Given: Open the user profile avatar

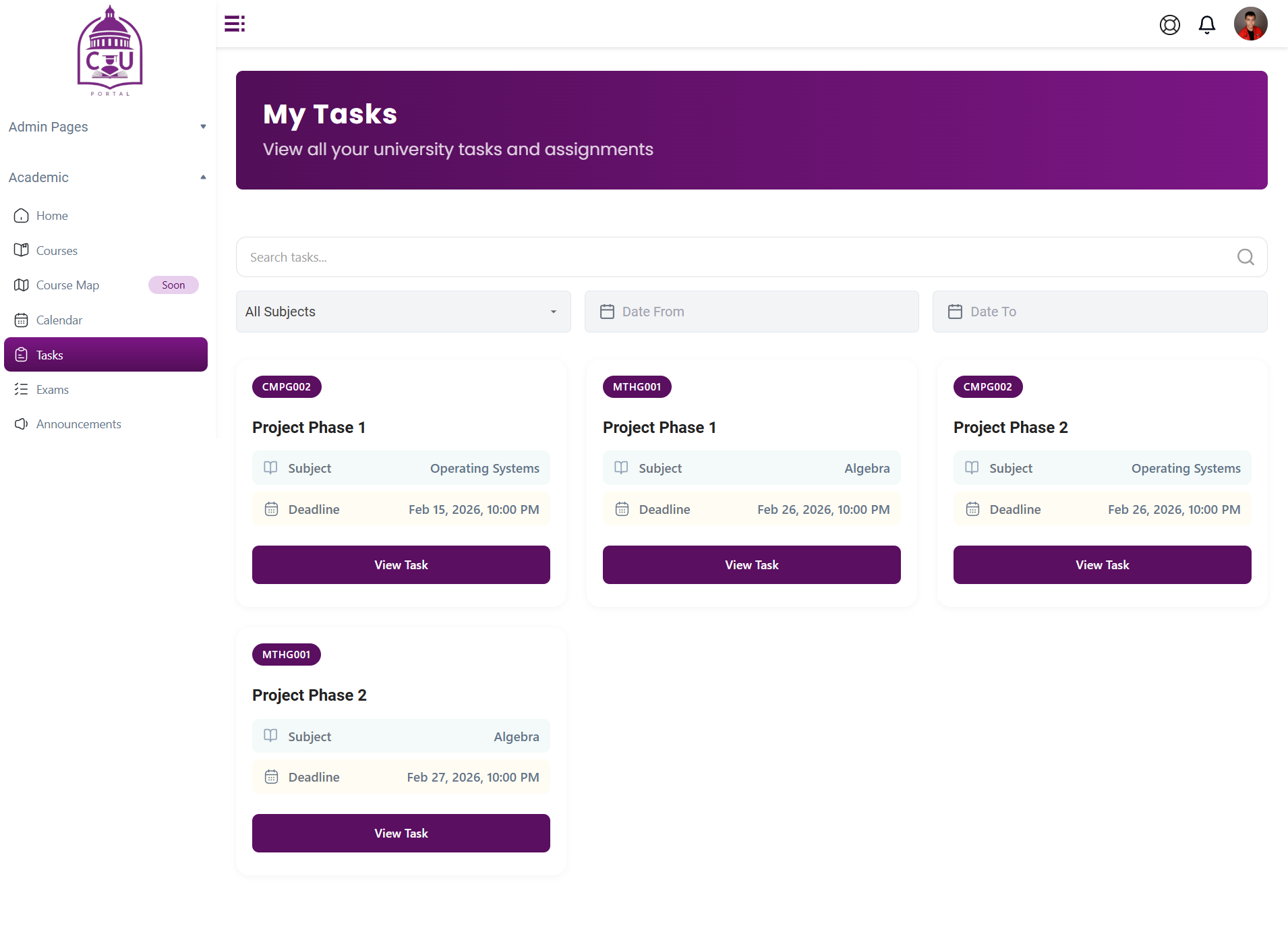Looking at the screenshot, I should coord(1250,24).
